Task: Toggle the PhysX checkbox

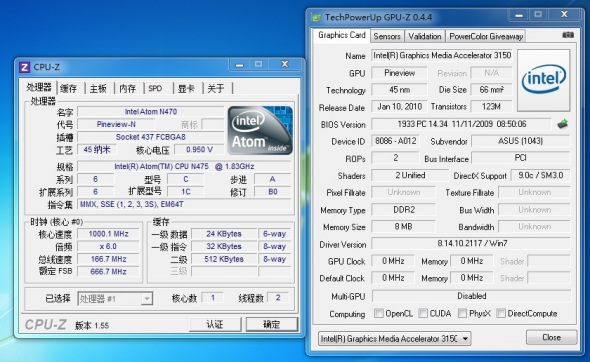Action: click(462, 313)
